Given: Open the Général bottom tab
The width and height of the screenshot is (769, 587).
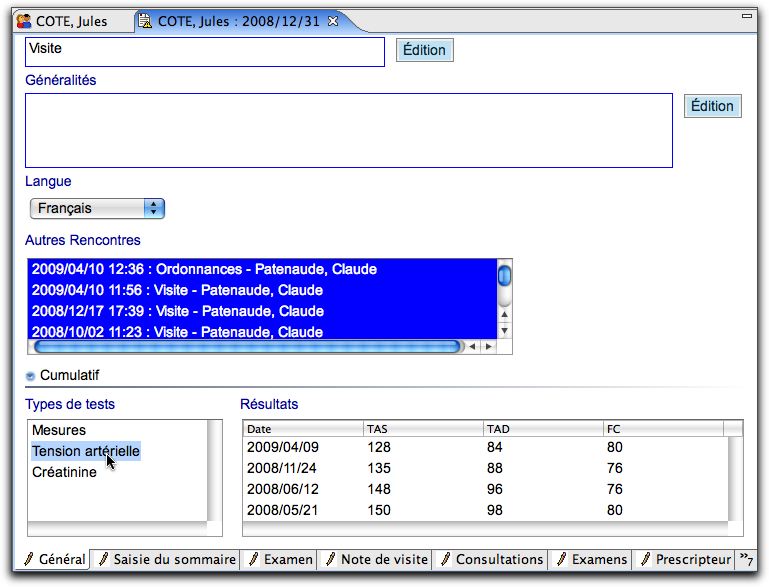Looking at the screenshot, I should click(55, 560).
